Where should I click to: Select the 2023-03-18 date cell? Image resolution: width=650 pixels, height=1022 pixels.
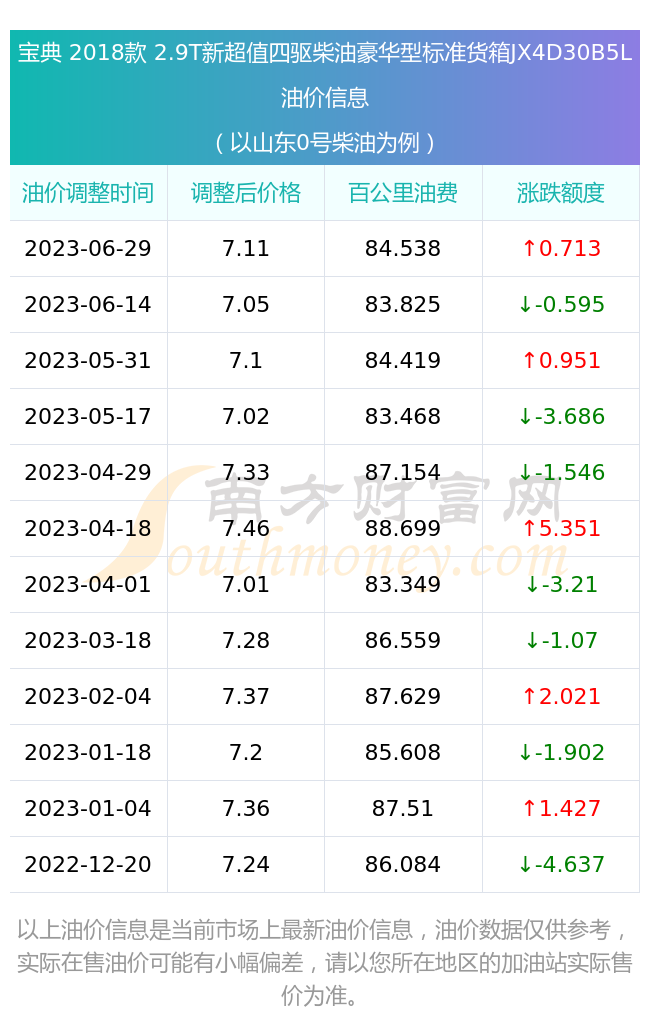pos(88,641)
